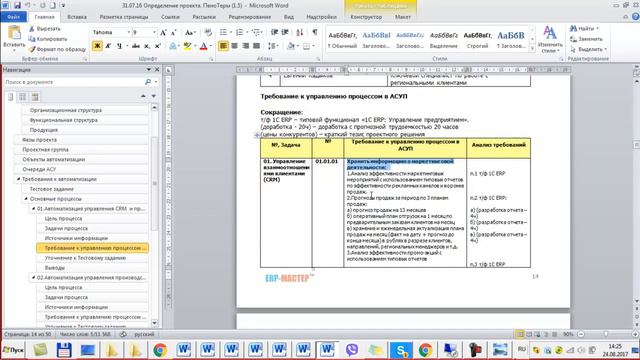Apply the Строгий (Strong) style
This screenshot has height=360, width=640.
click(x=477, y=40)
